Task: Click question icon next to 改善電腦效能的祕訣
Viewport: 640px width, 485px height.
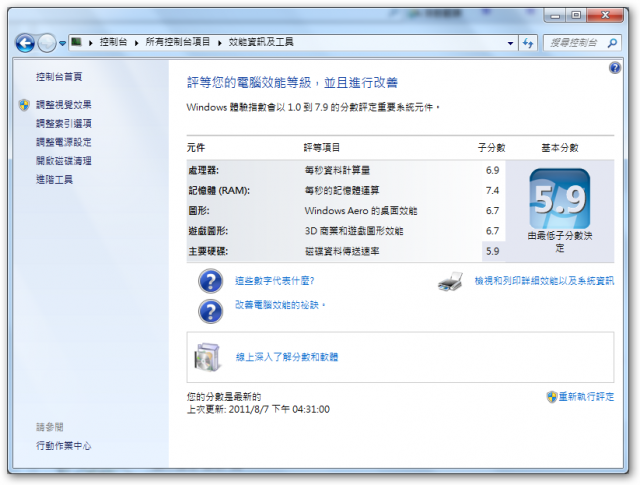Action: [x=211, y=311]
